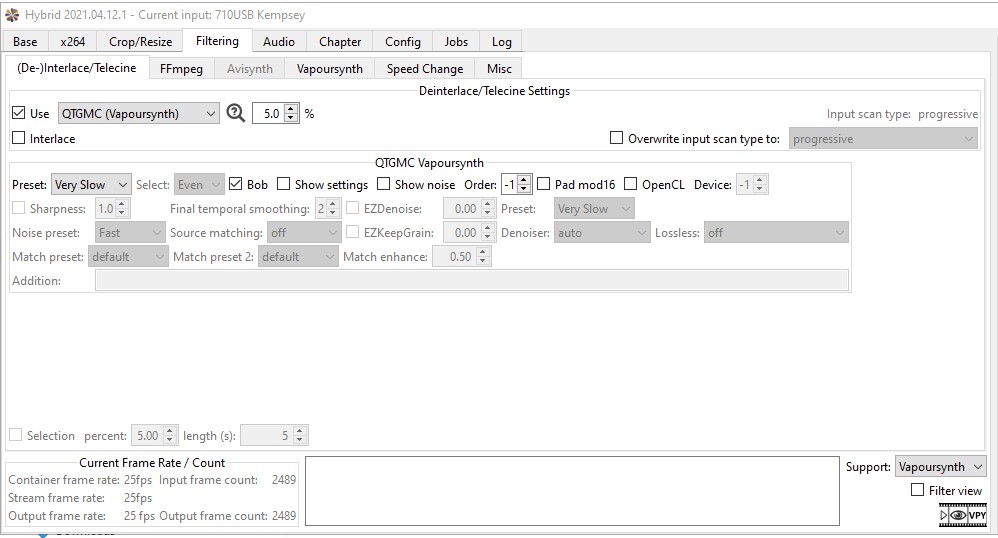The width and height of the screenshot is (998, 538).
Task: Click the Addition text field
Action: pos(472,280)
